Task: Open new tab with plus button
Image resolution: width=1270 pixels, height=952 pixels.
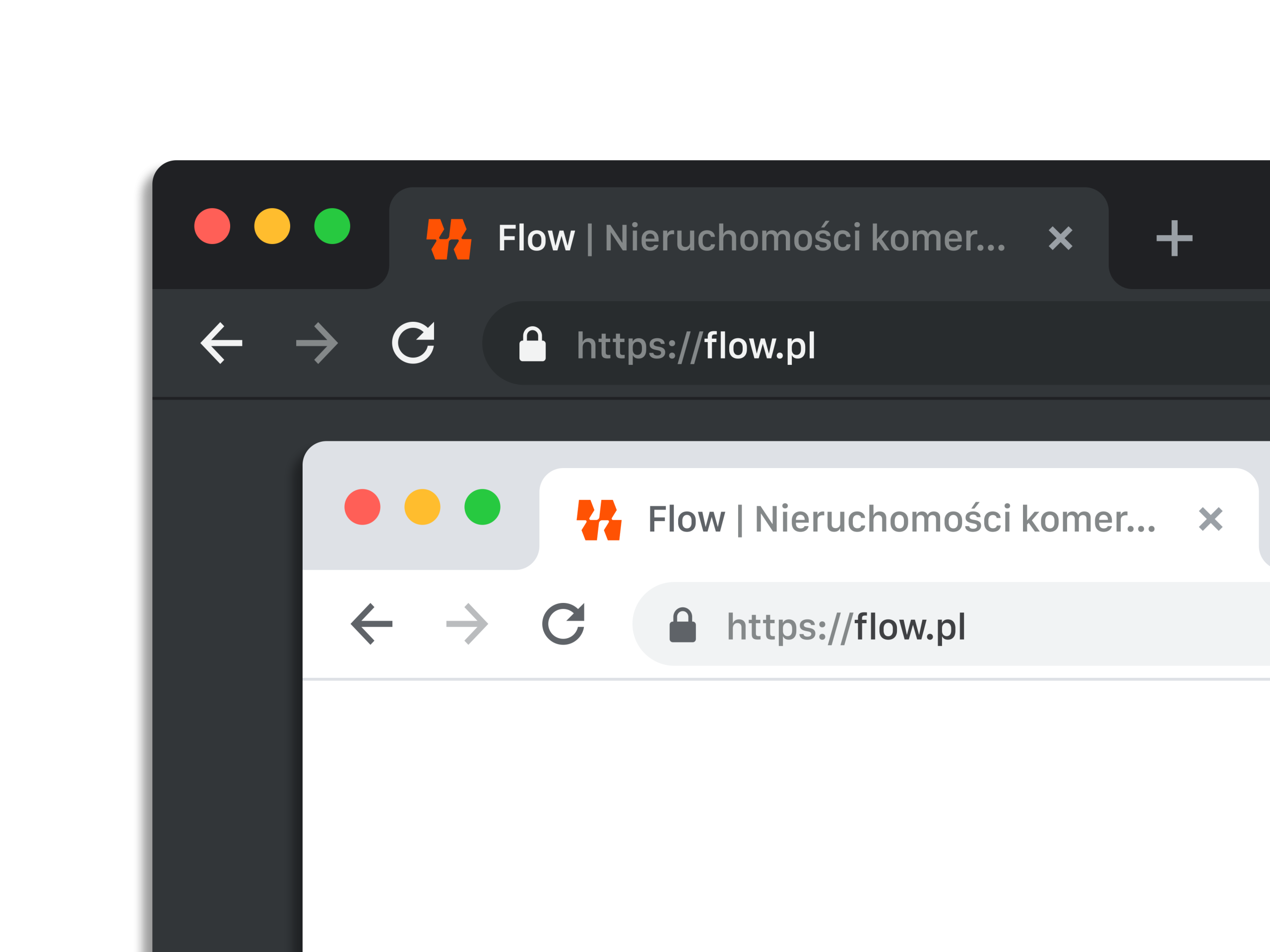Action: pos(1174,238)
